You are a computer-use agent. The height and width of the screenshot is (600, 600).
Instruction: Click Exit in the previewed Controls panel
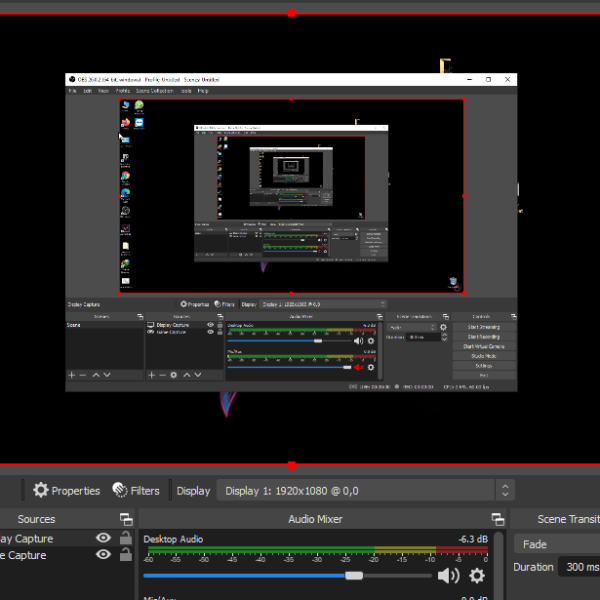484,375
